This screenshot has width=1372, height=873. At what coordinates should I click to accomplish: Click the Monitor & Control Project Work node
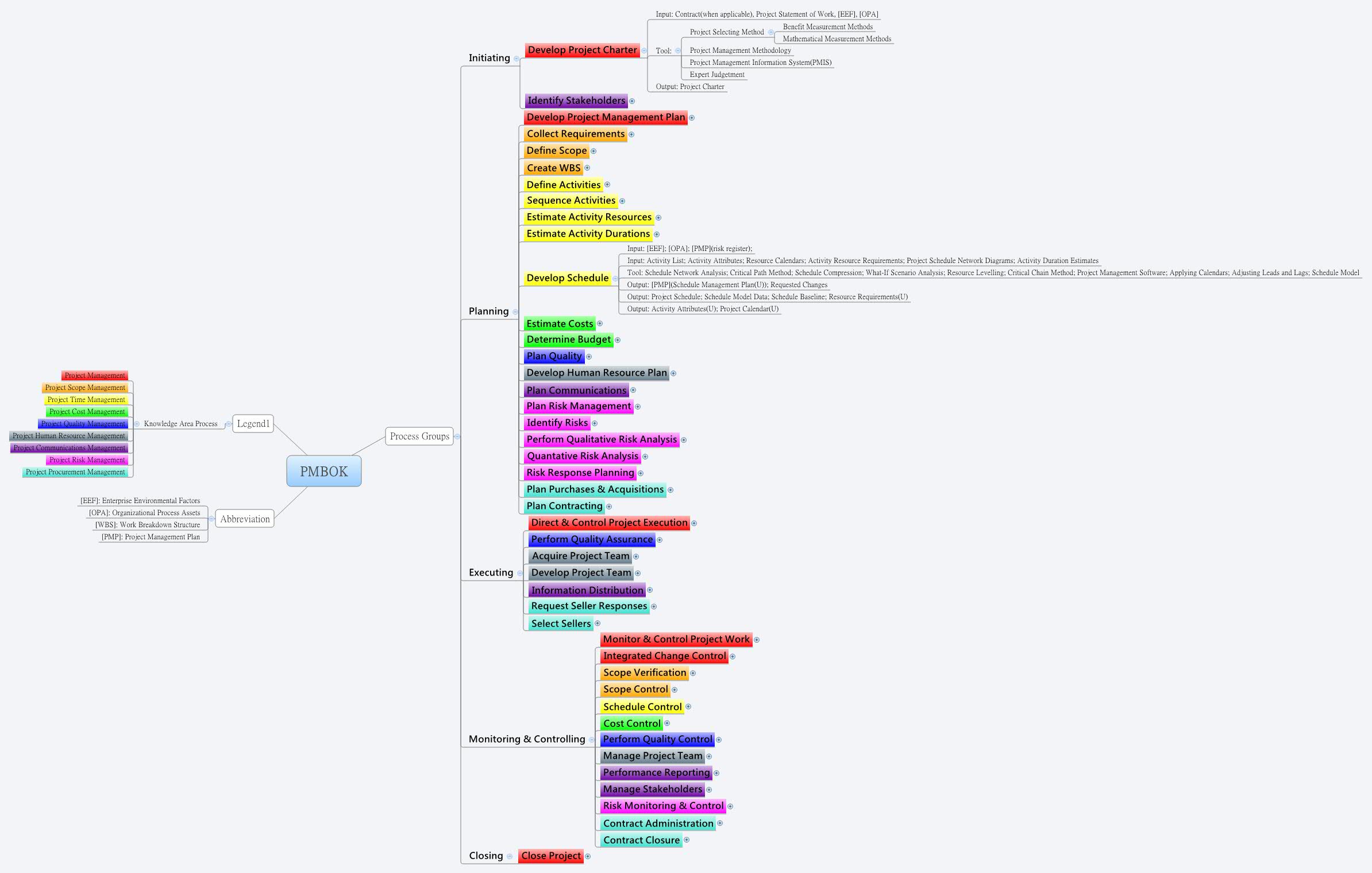(676, 639)
